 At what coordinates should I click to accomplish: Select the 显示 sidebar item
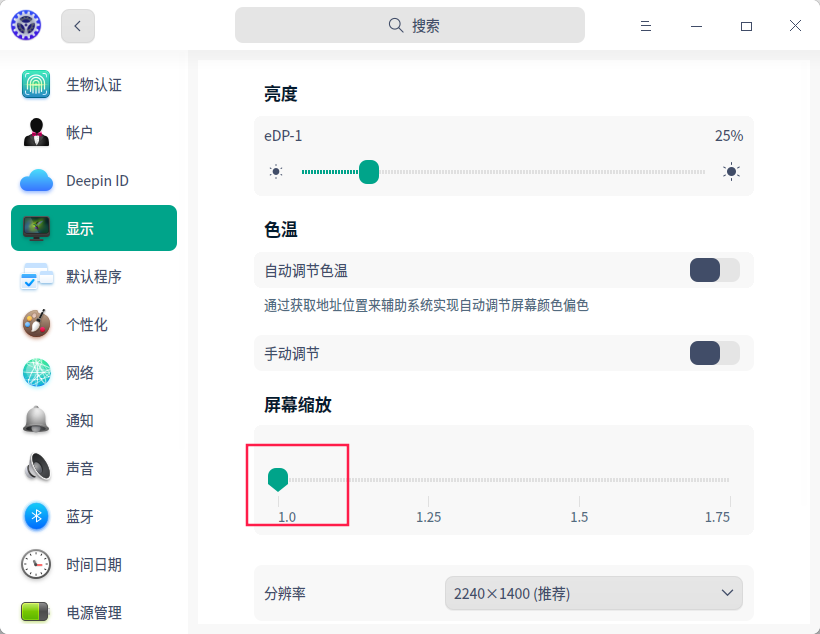pyautogui.click(x=94, y=228)
